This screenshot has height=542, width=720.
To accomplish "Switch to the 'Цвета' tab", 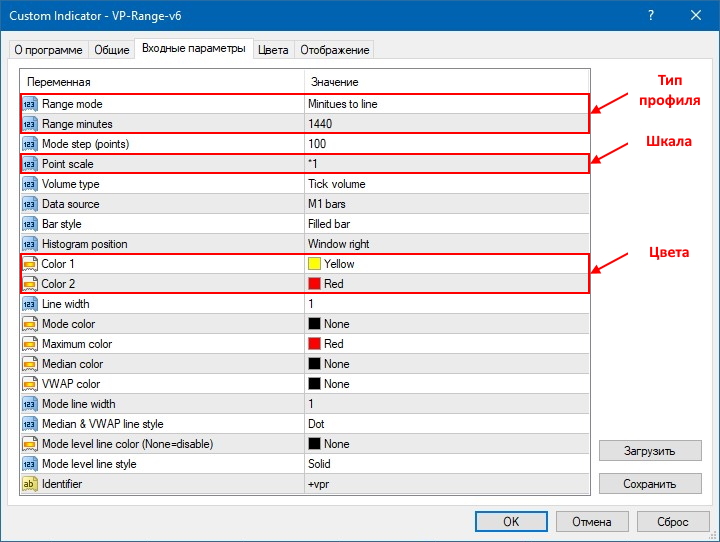I will (273, 50).
